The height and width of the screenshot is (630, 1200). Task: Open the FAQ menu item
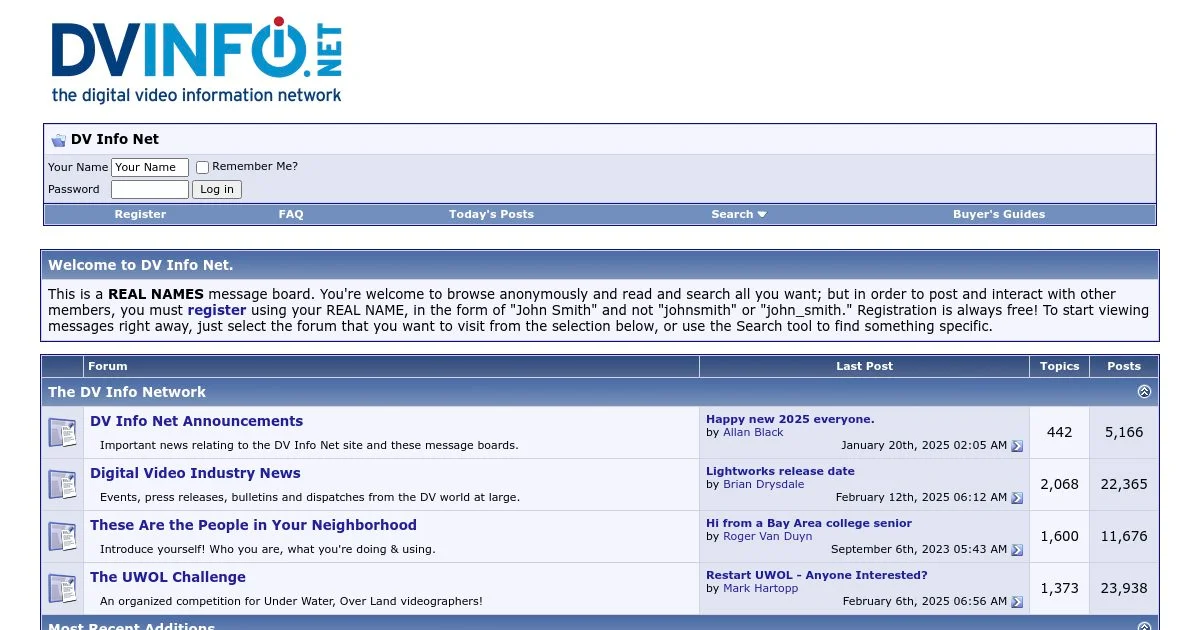pyautogui.click(x=291, y=214)
